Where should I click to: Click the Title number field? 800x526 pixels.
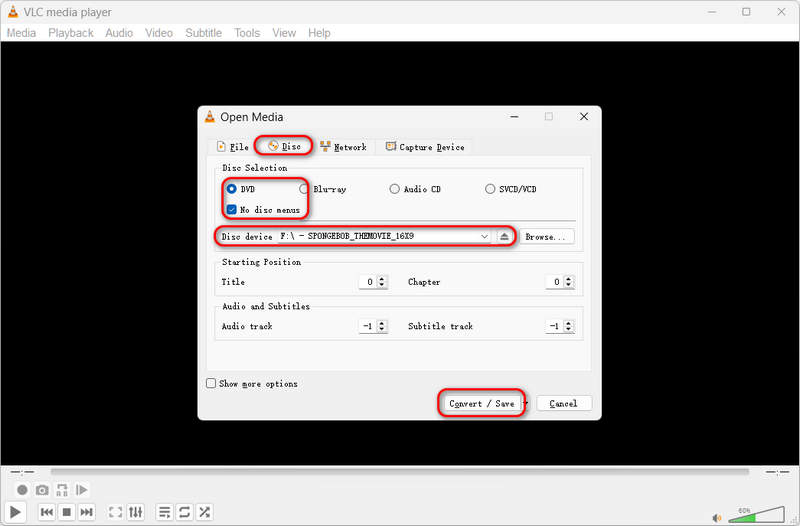tap(367, 282)
